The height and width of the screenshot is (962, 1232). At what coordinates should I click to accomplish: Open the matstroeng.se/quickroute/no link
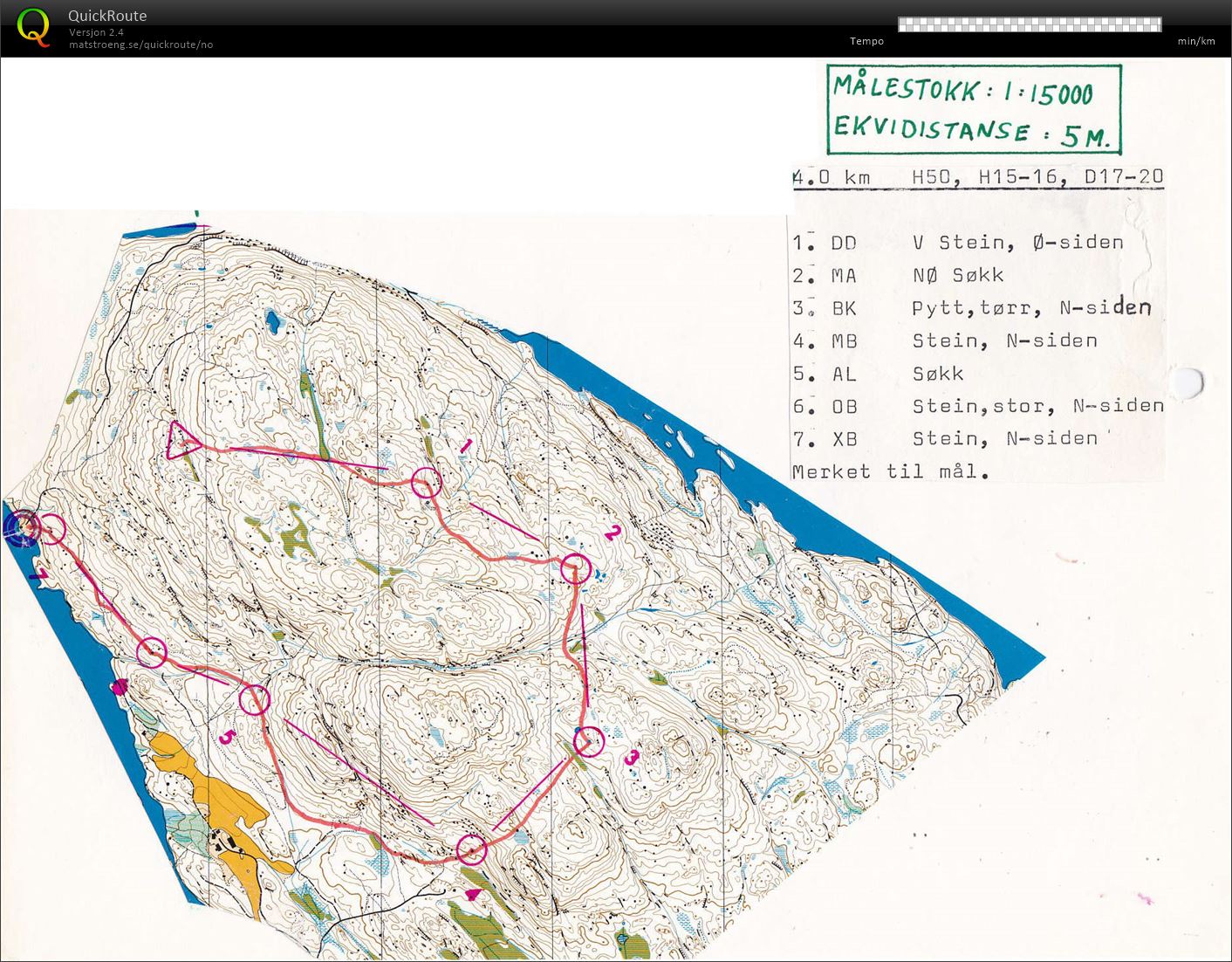[140, 45]
